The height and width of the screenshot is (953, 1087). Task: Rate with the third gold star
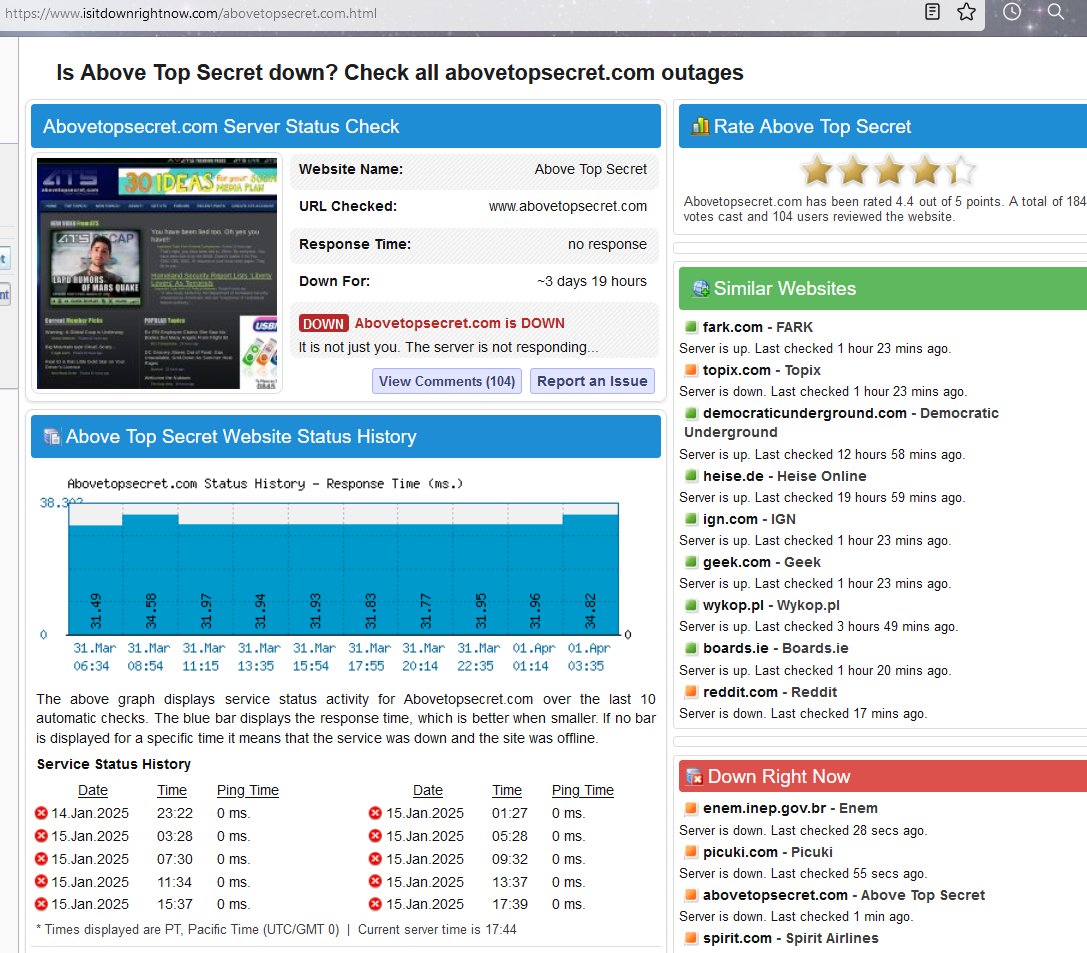coord(889,171)
